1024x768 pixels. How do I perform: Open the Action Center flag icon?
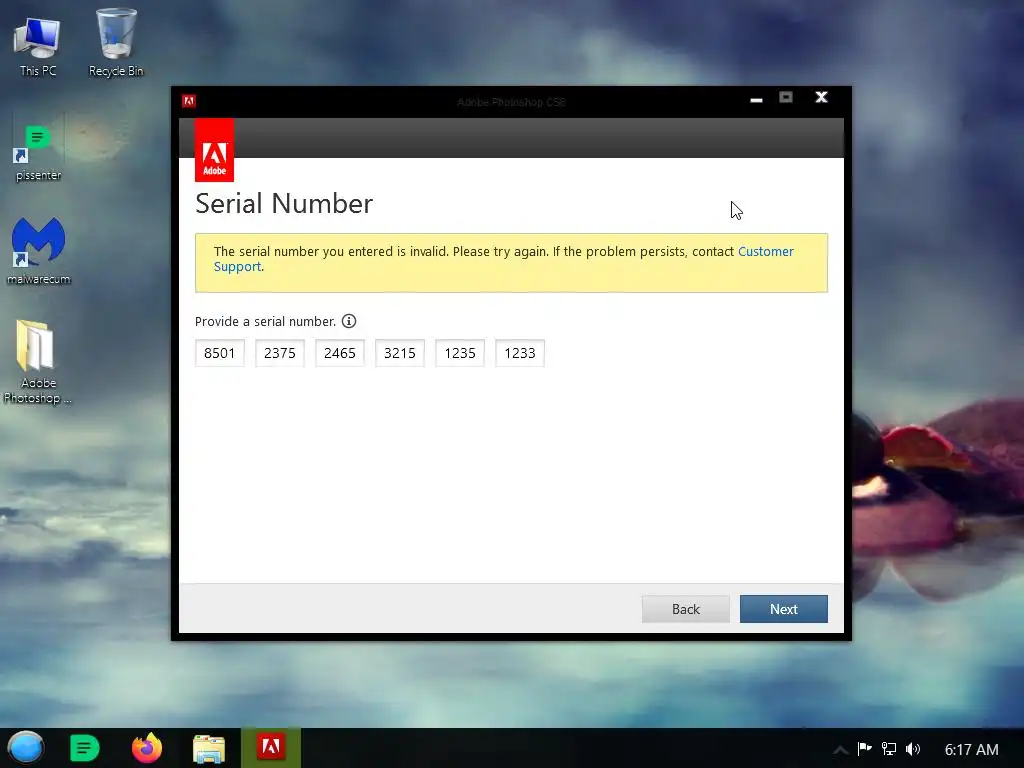click(x=865, y=748)
